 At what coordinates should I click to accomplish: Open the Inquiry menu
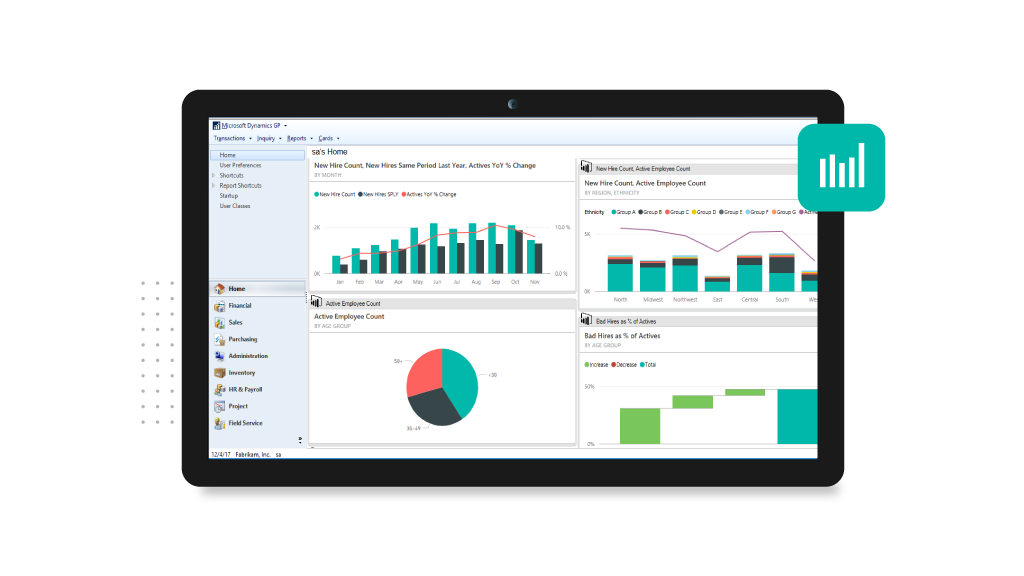266,138
